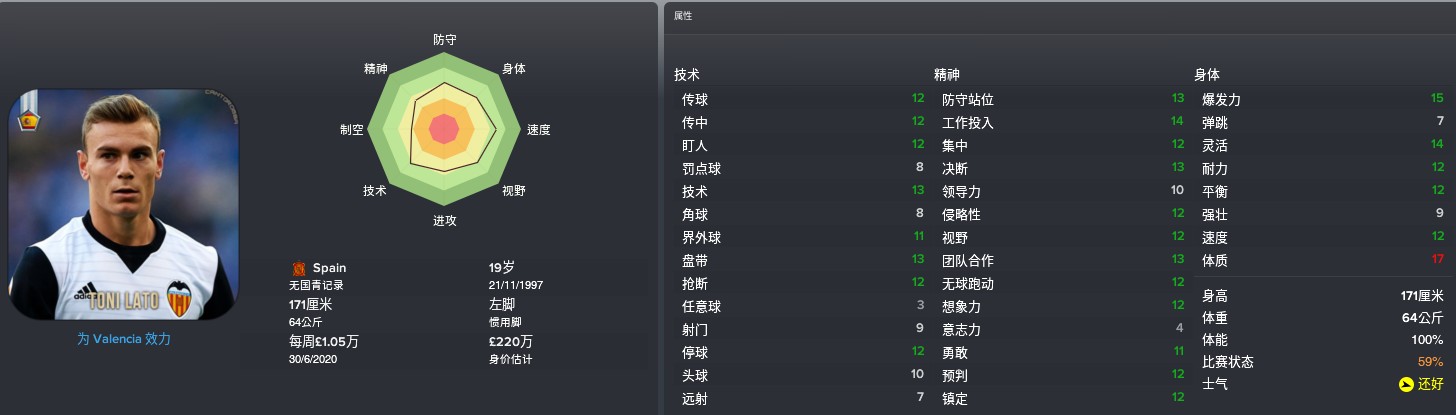Click the 防守 label on the radar chart
1456x415 pixels.
(x=445, y=40)
